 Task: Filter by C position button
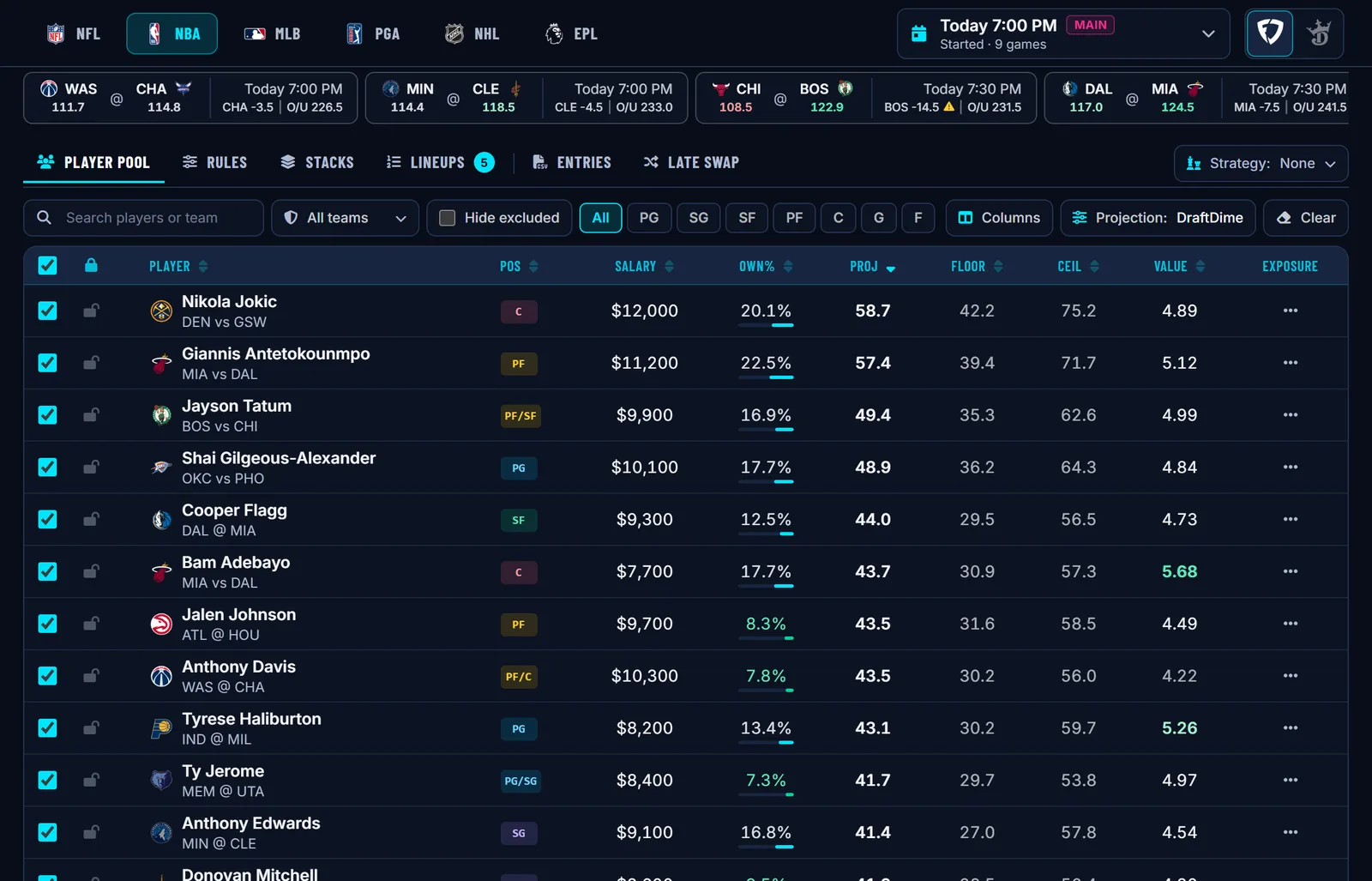[x=839, y=218]
